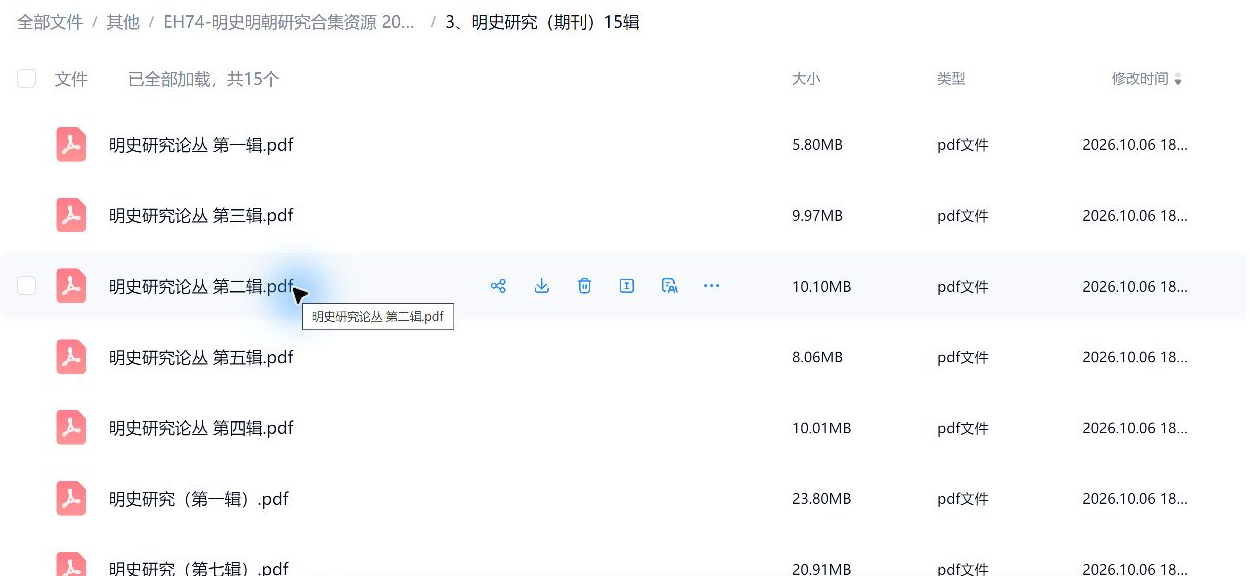
Task: Open file 明史研究论丛 第一辑.pdf
Action: (201, 145)
